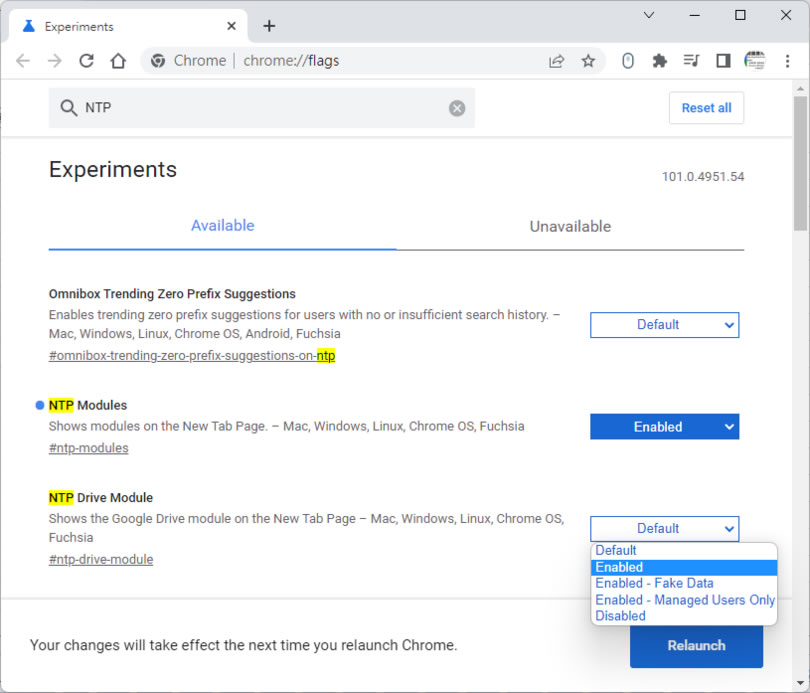Image resolution: width=810 pixels, height=693 pixels.
Task: Share this page using the share icon
Action: (556, 61)
